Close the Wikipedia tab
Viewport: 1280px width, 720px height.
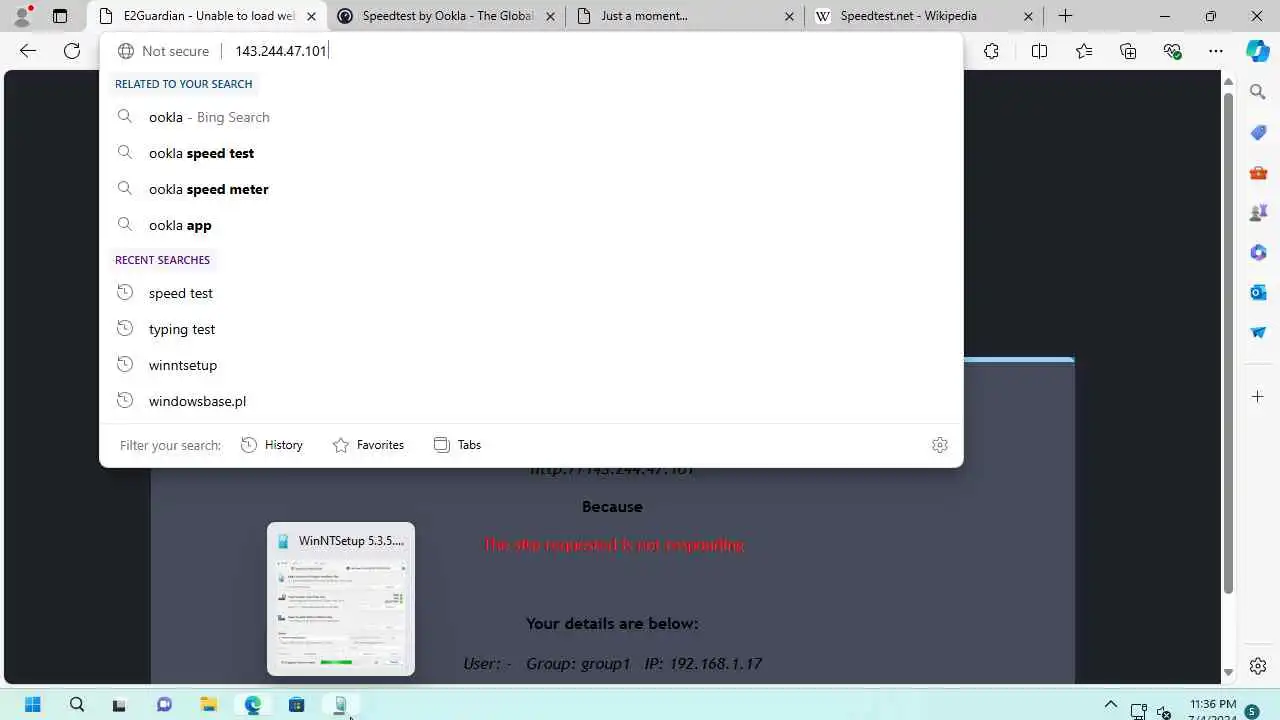point(1027,16)
